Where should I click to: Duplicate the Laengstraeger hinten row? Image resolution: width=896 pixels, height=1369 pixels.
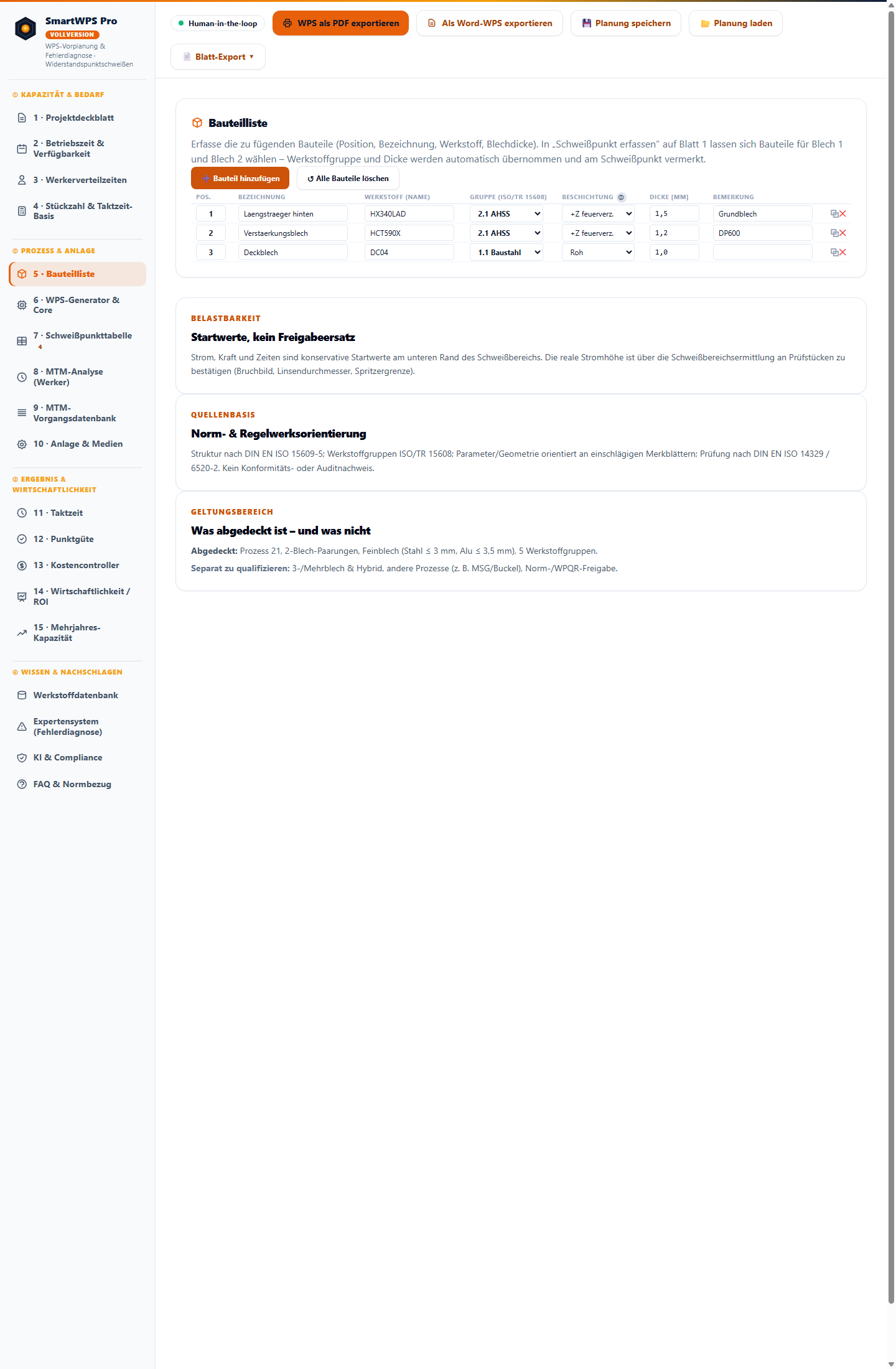(x=834, y=214)
